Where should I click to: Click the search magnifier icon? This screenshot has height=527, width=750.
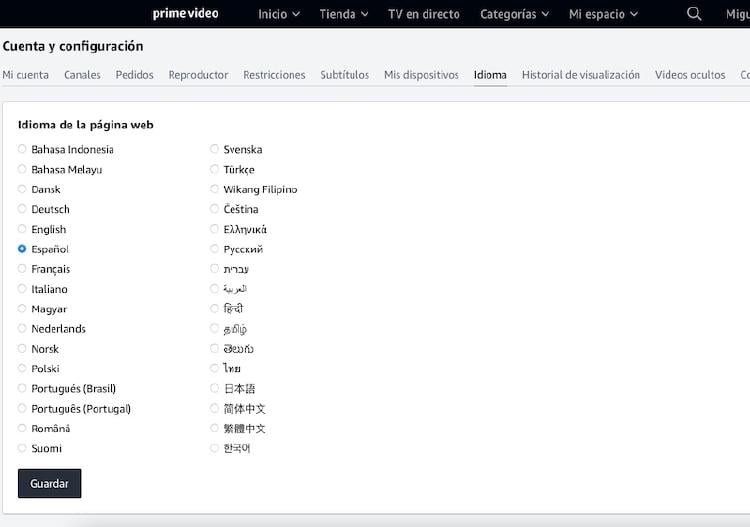(x=694, y=14)
